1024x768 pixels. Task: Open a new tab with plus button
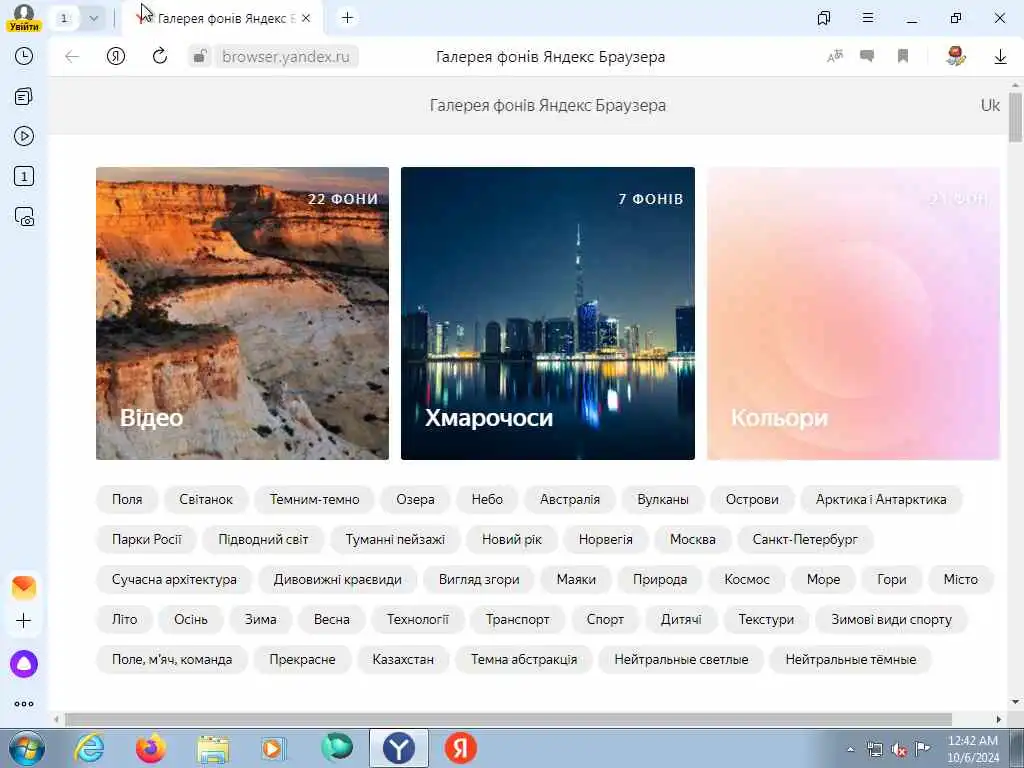[x=347, y=18]
